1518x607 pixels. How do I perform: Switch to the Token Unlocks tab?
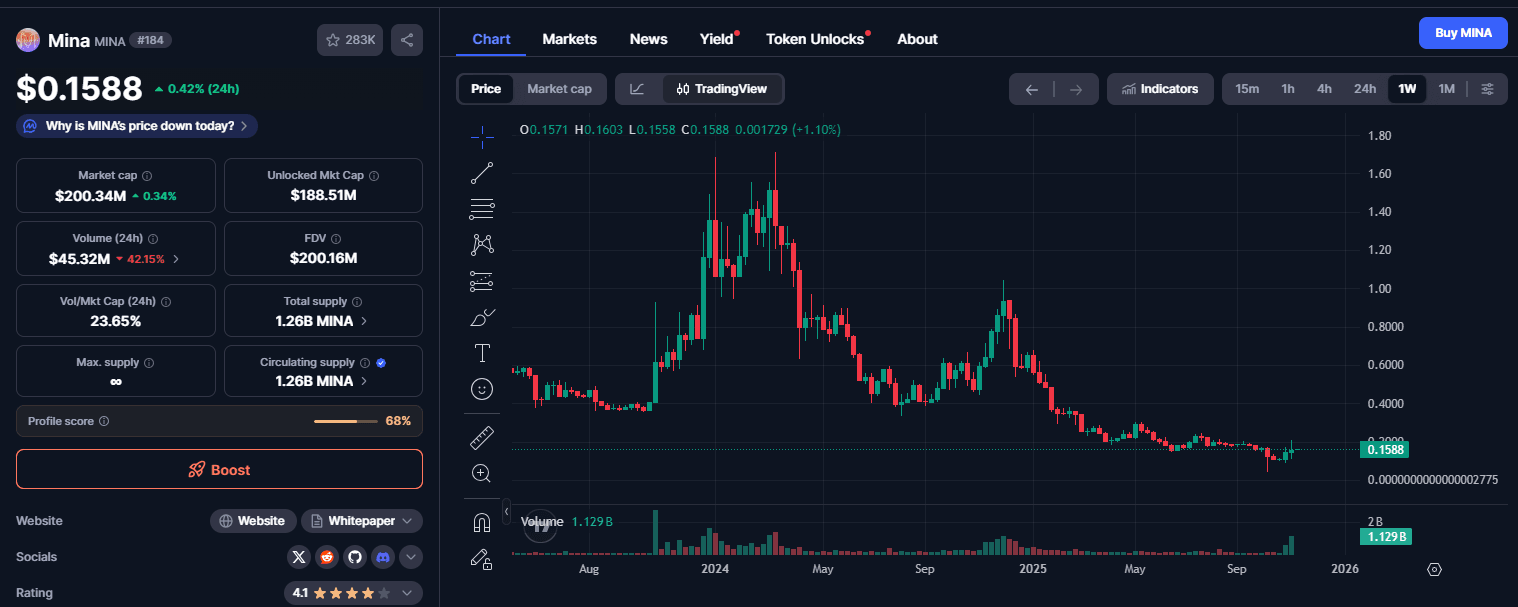click(814, 39)
